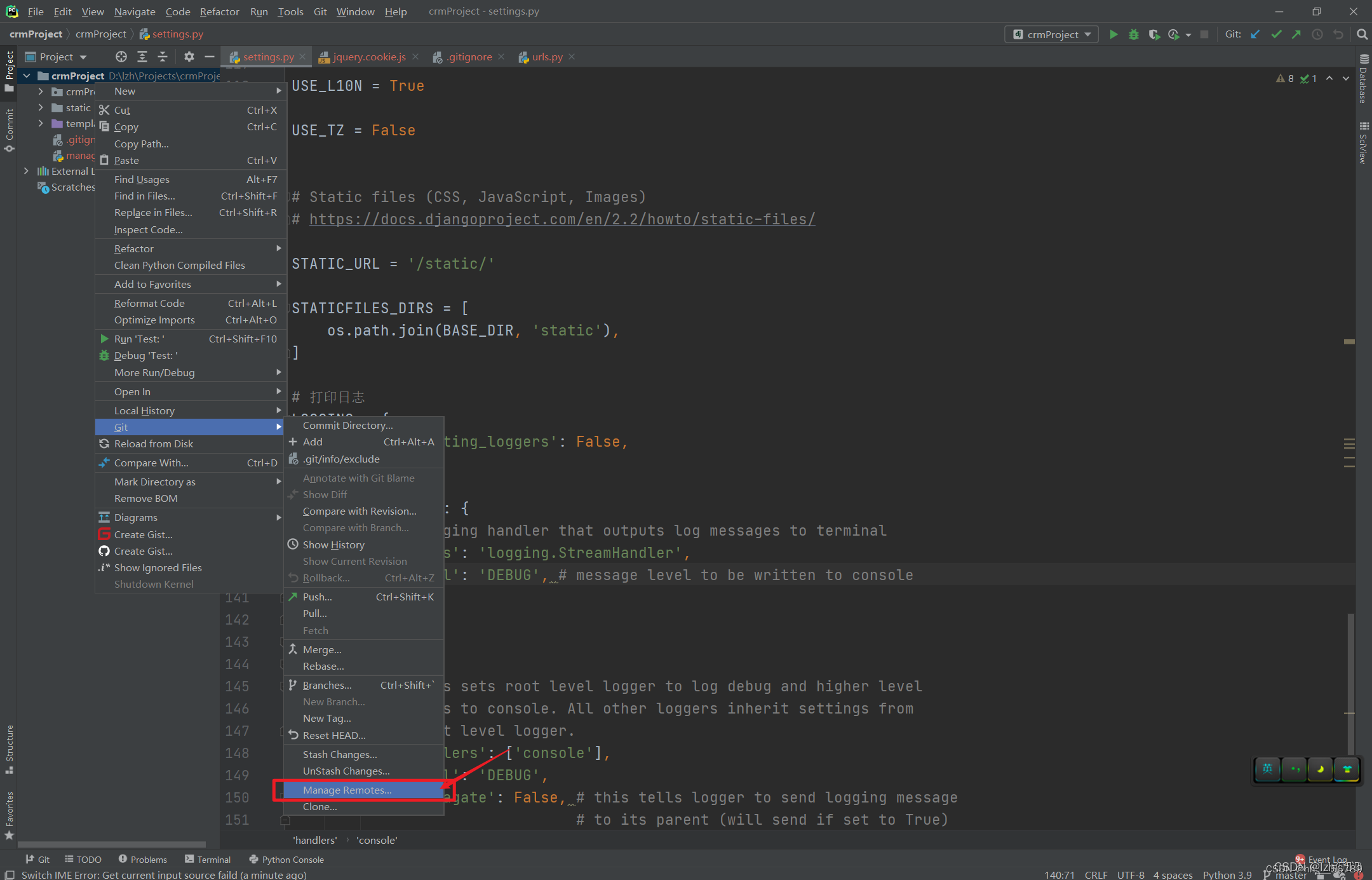Open Project panel settings gear icon
This screenshot has width=1372, height=880.
(189, 57)
